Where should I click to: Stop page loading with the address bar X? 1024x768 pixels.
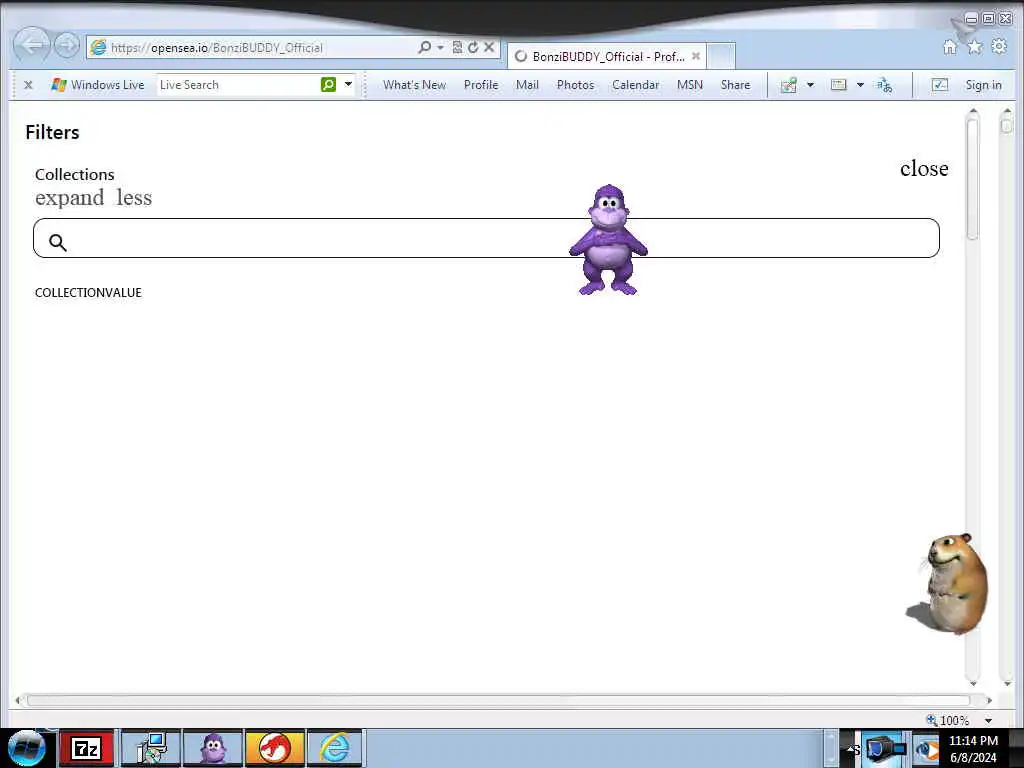(488, 47)
